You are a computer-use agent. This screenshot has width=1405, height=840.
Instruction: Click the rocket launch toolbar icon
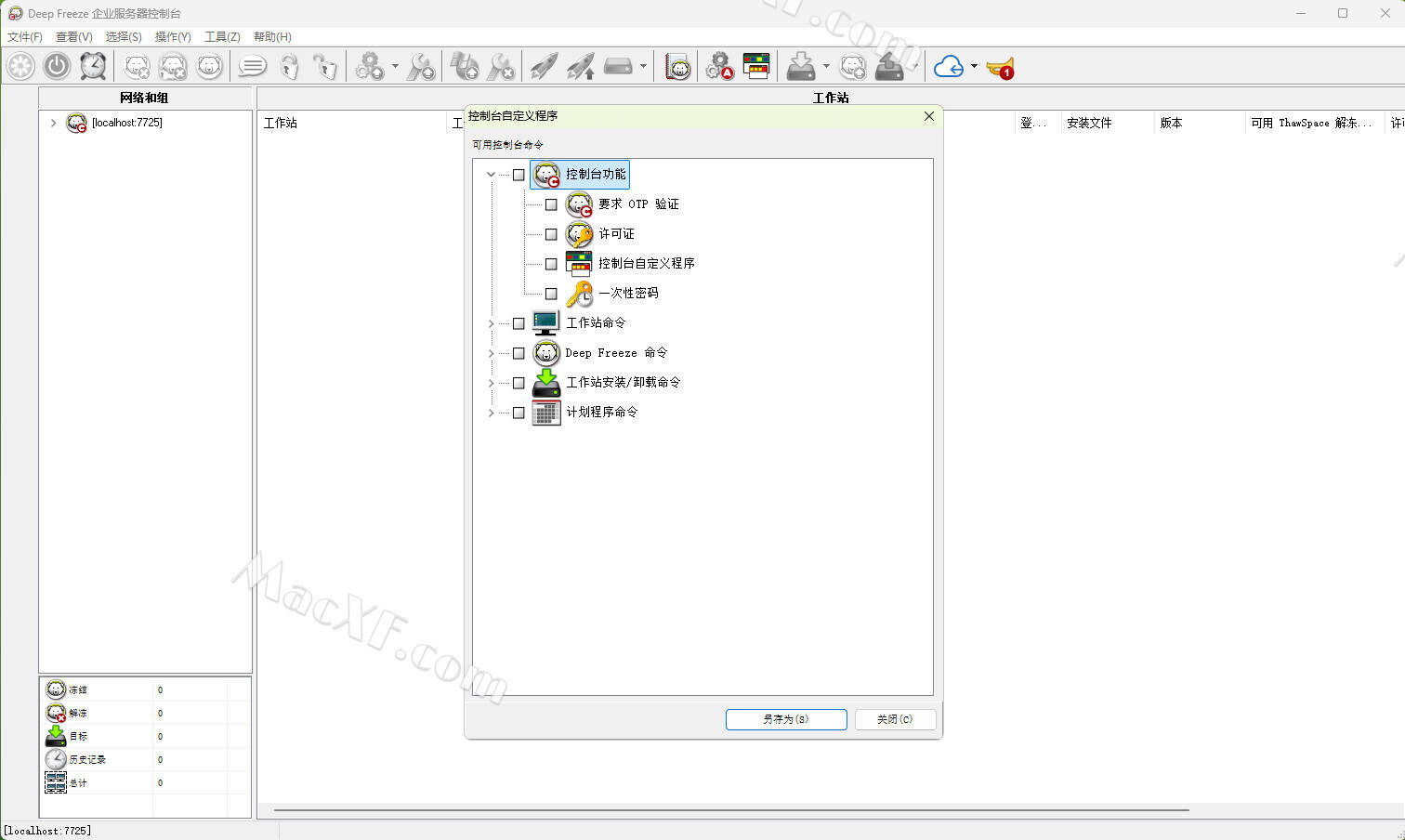point(544,67)
